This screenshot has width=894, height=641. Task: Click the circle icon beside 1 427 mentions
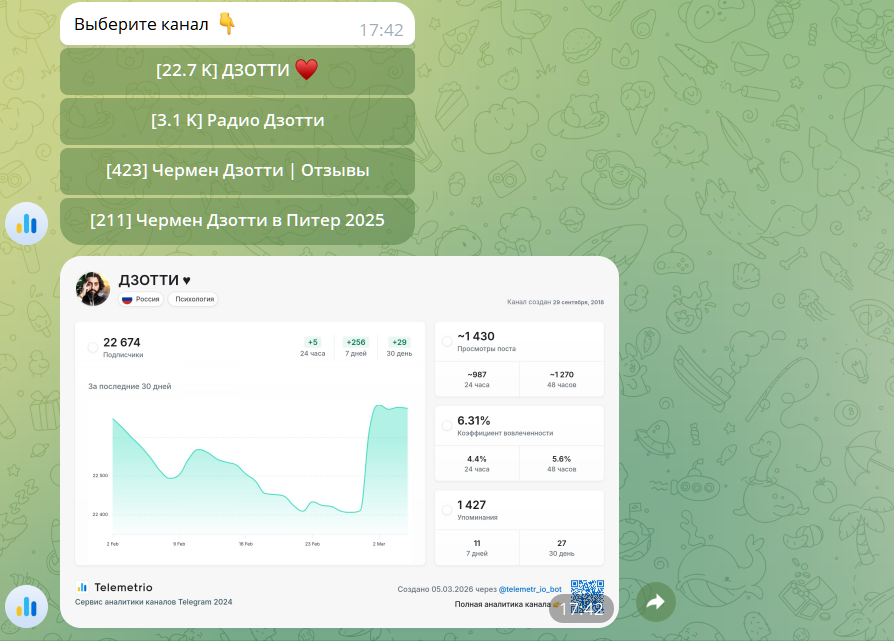click(447, 510)
